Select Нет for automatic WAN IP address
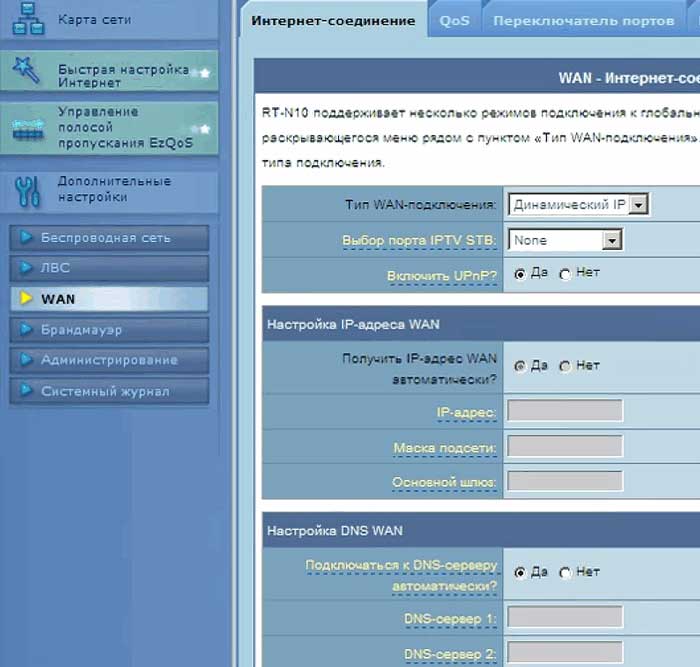The height and width of the screenshot is (667, 700). [x=565, y=366]
